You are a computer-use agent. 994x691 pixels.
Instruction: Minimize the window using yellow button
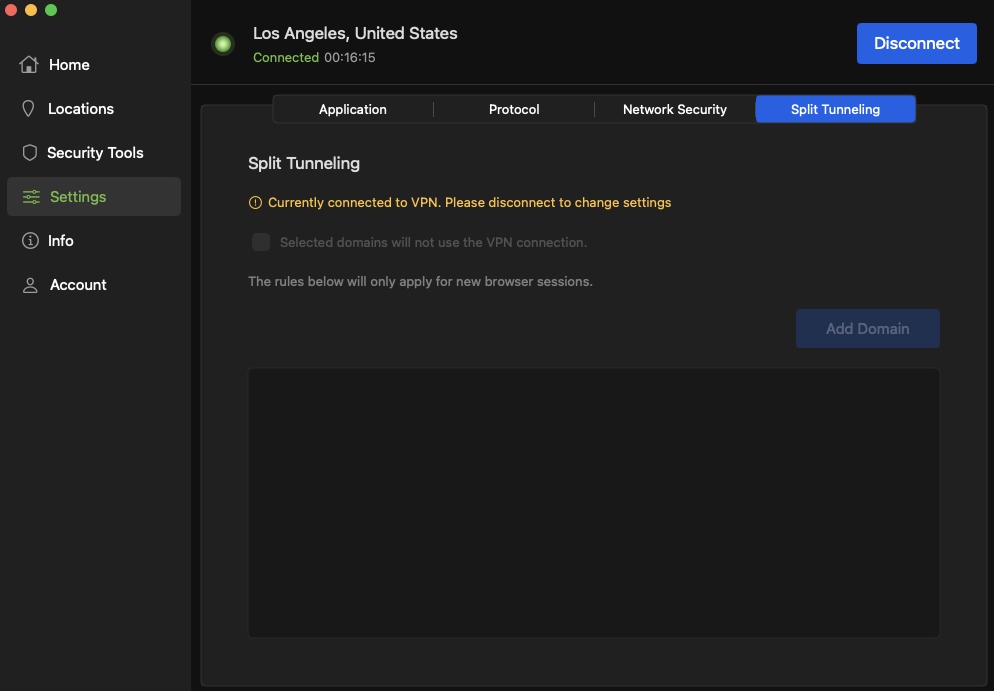tap(31, 10)
